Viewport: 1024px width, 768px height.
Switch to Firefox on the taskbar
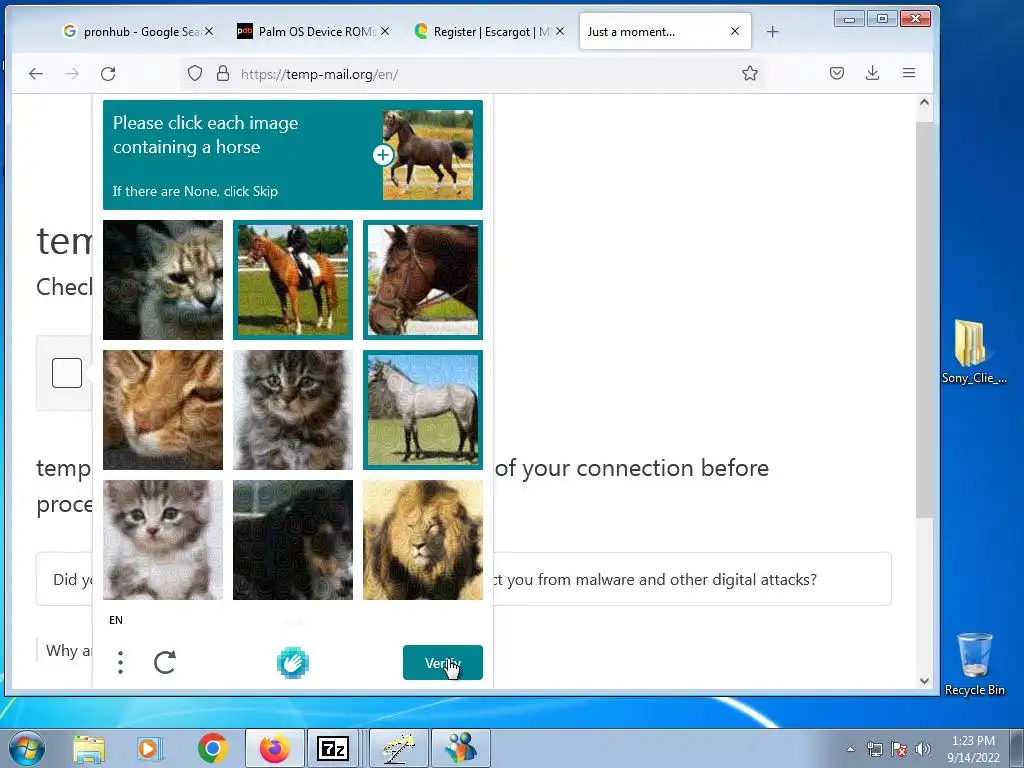click(x=274, y=748)
